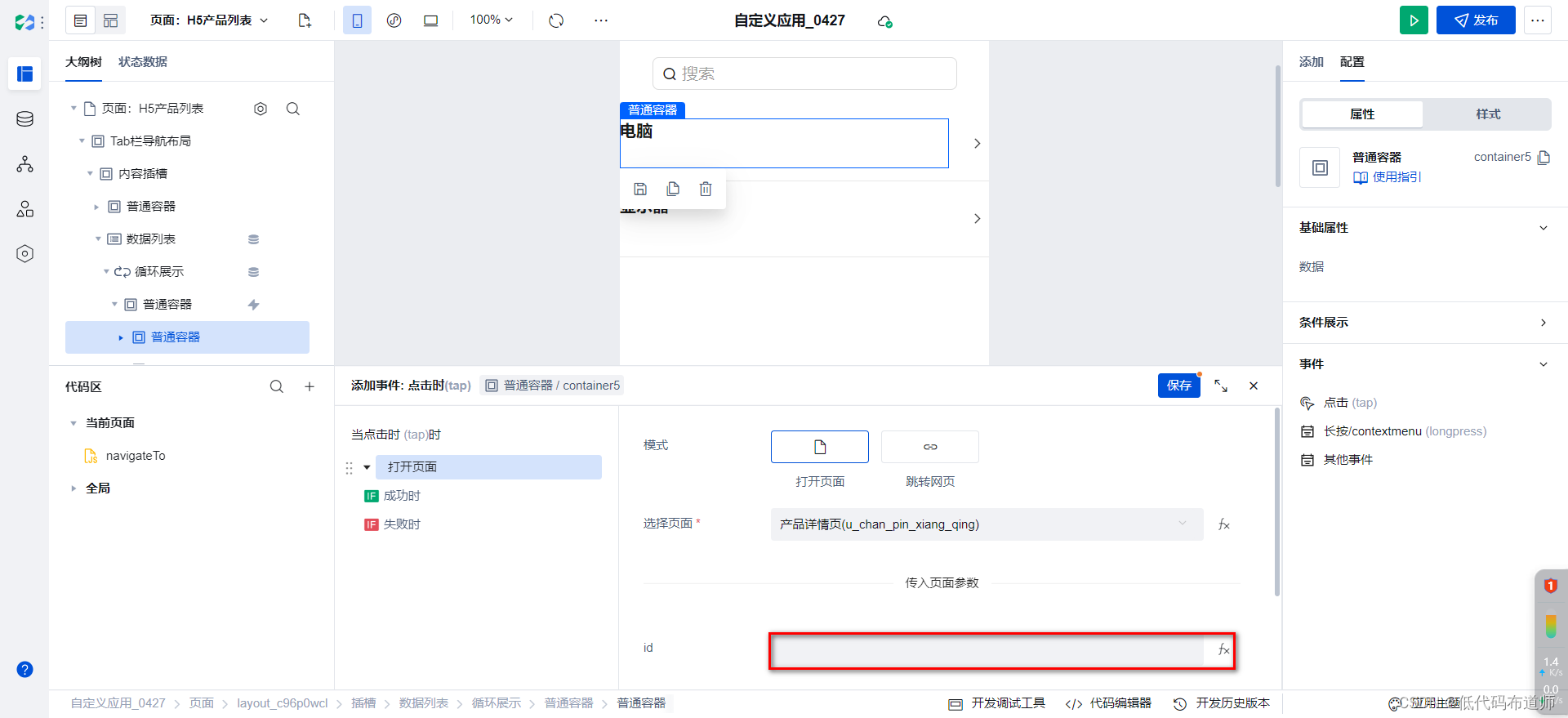Open the 选择页面 dropdown
Image resolution: width=1568 pixels, height=718 pixels.
987,524
